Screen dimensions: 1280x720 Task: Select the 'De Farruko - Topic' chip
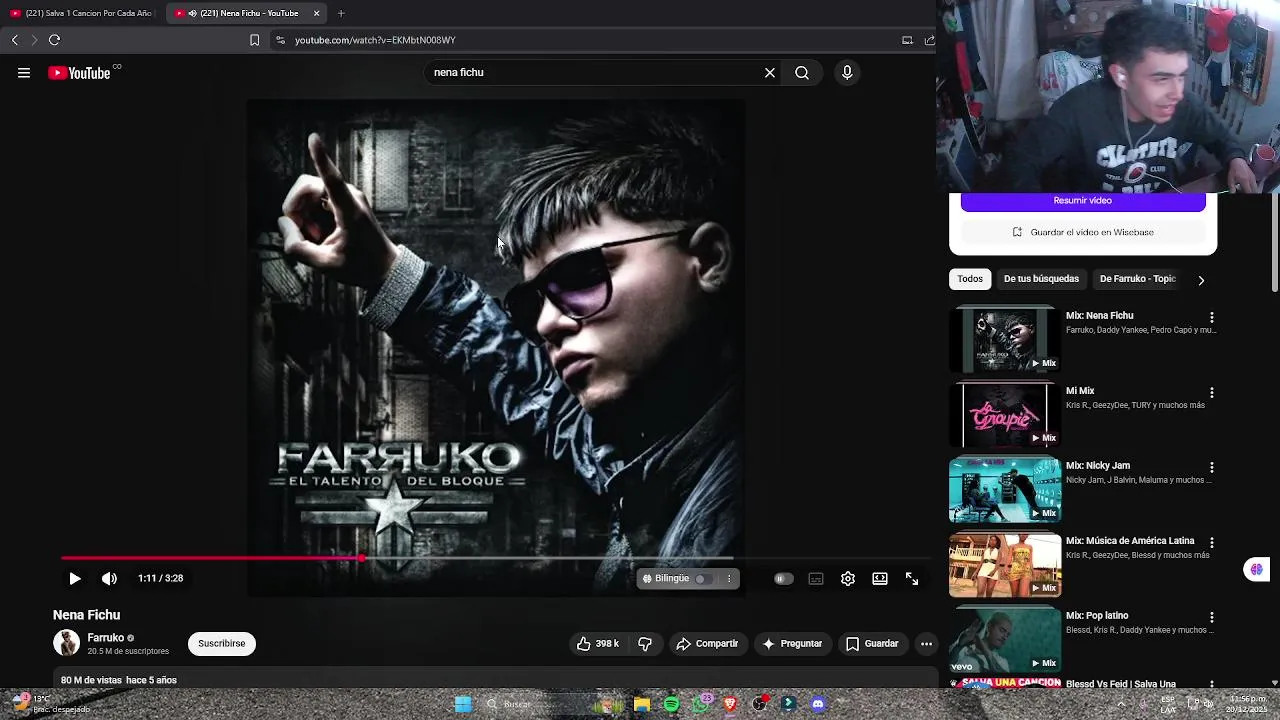click(1137, 279)
